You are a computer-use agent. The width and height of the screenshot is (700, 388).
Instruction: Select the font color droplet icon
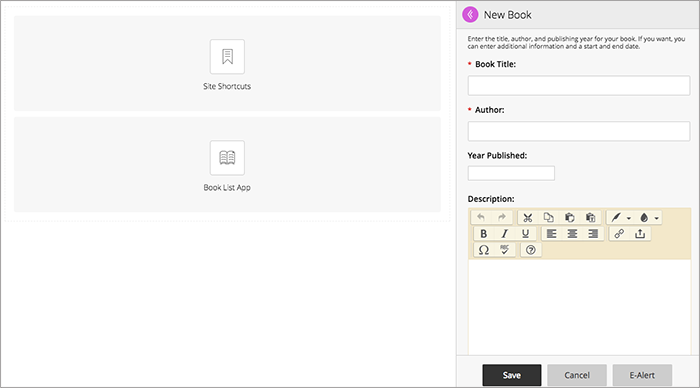644,217
